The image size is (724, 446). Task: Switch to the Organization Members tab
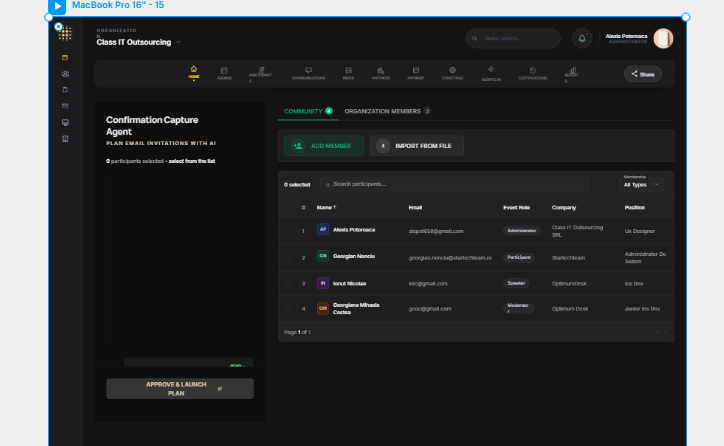coord(386,111)
